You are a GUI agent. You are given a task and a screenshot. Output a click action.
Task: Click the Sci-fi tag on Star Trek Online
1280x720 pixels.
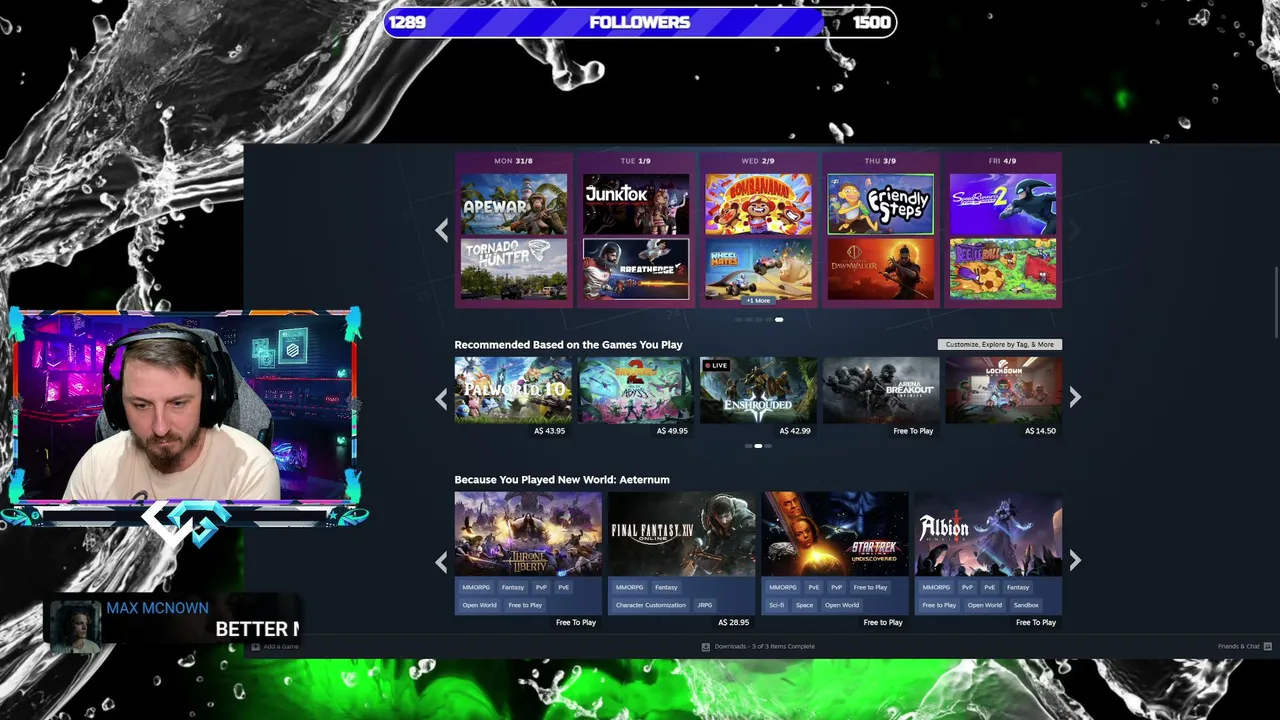click(x=776, y=605)
